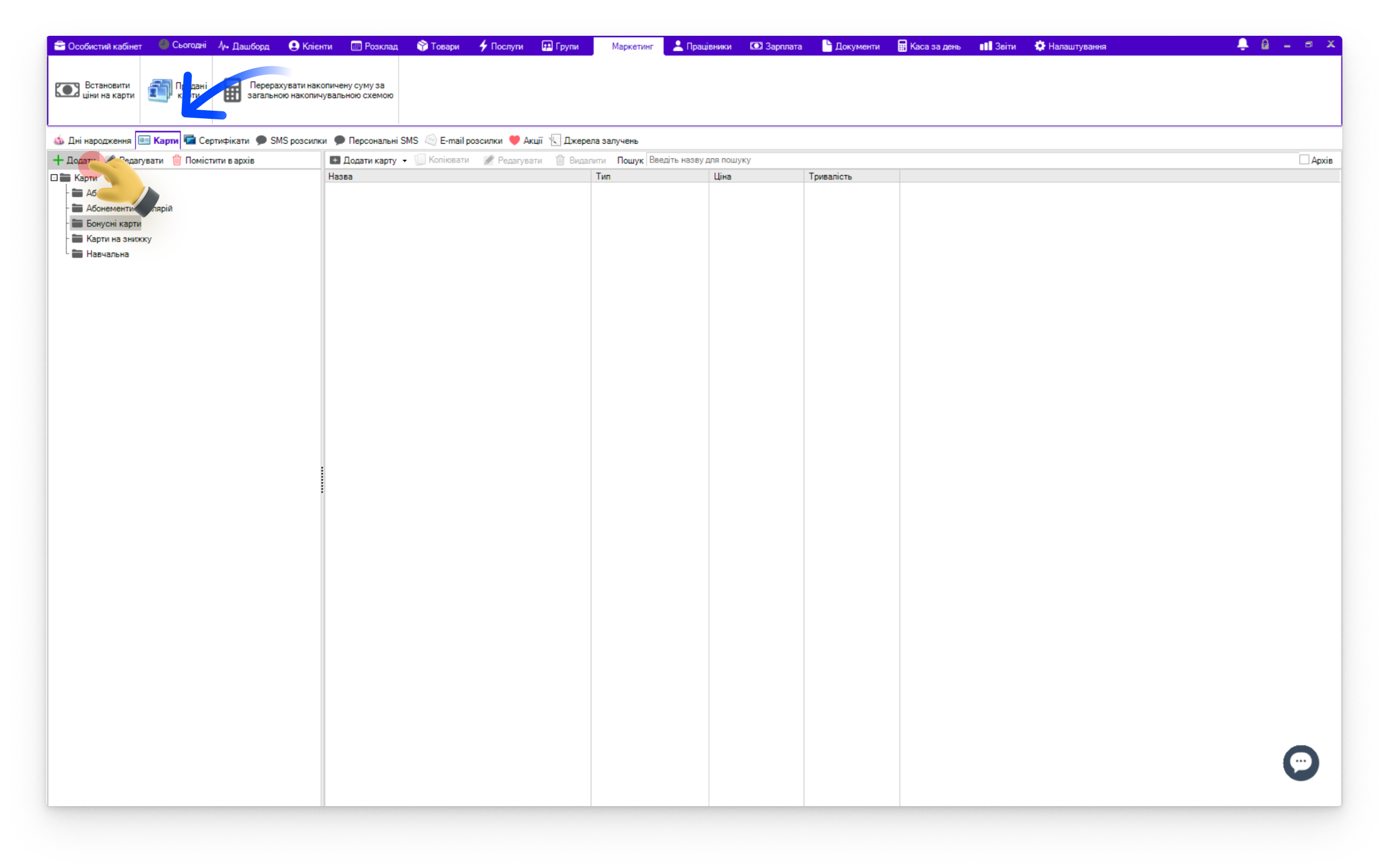Select the Маркетинг tab
The height and width of the screenshot is (868, 1389).
pyautogui.click(x=628, y=47)
